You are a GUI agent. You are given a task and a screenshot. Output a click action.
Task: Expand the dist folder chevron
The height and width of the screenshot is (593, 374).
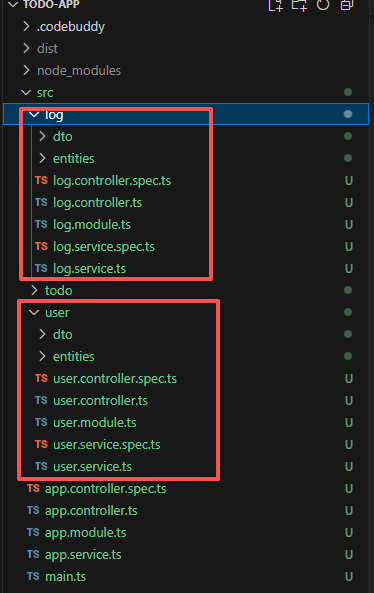click(x=26, y=48)
